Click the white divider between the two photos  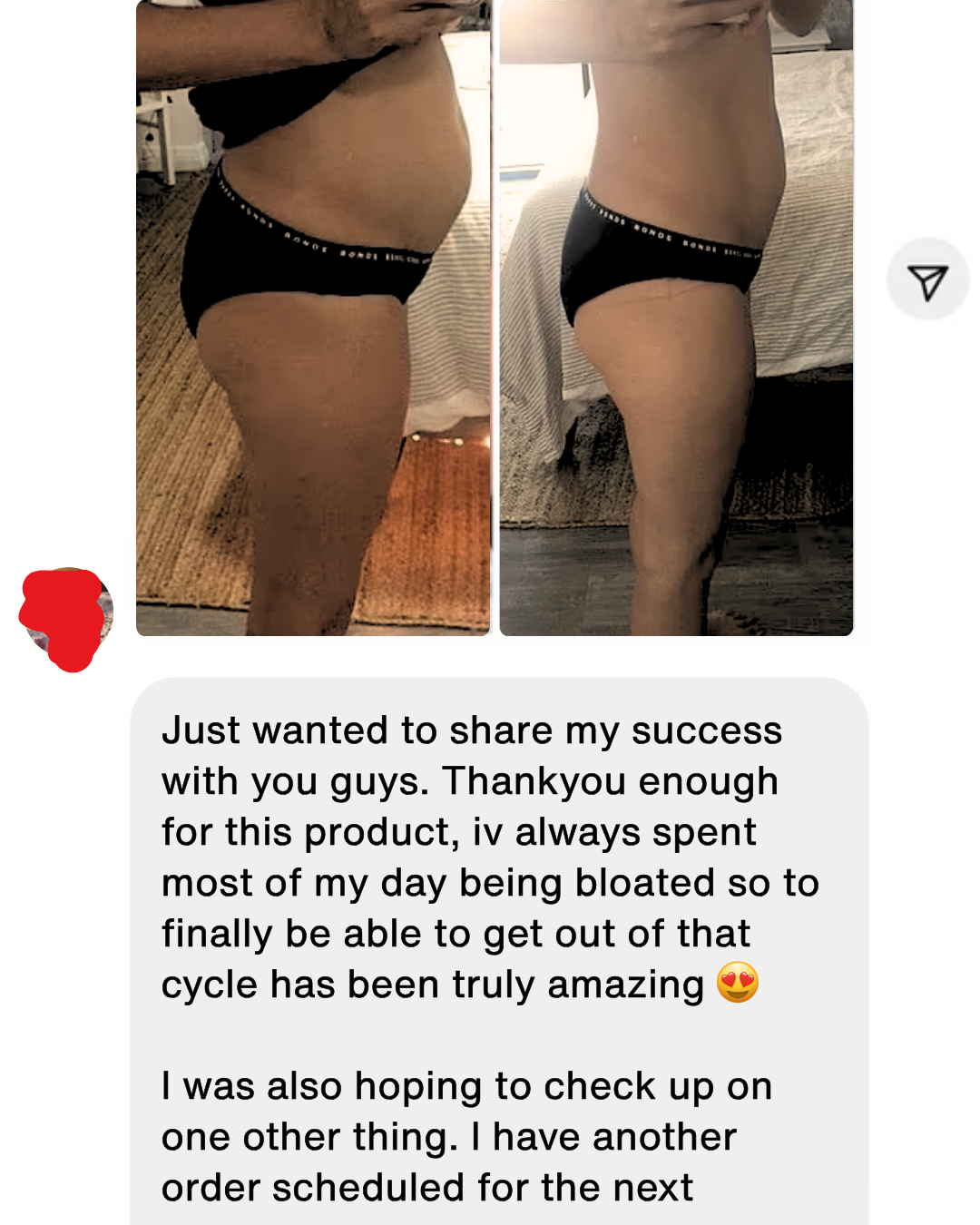[x=495, y=318]
